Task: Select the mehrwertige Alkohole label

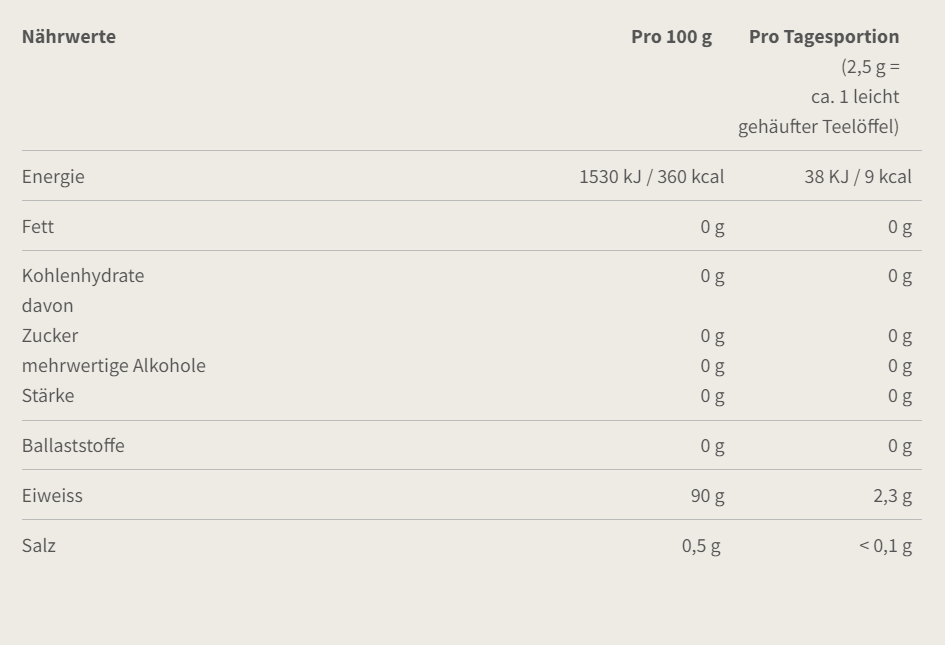Action: click(113, 366)
